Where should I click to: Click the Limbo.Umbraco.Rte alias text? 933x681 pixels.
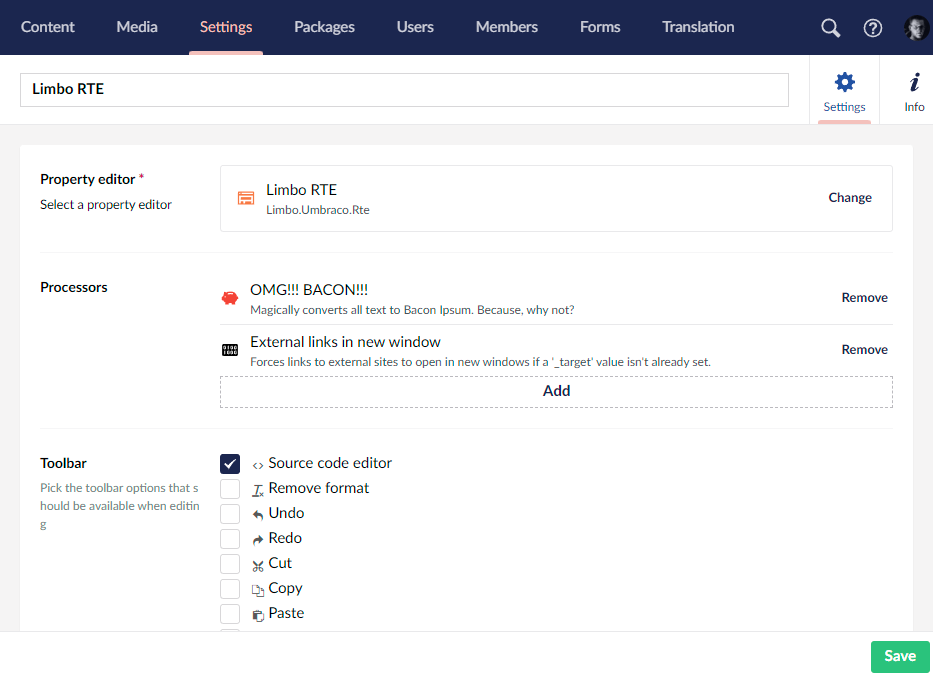(318, 210)
